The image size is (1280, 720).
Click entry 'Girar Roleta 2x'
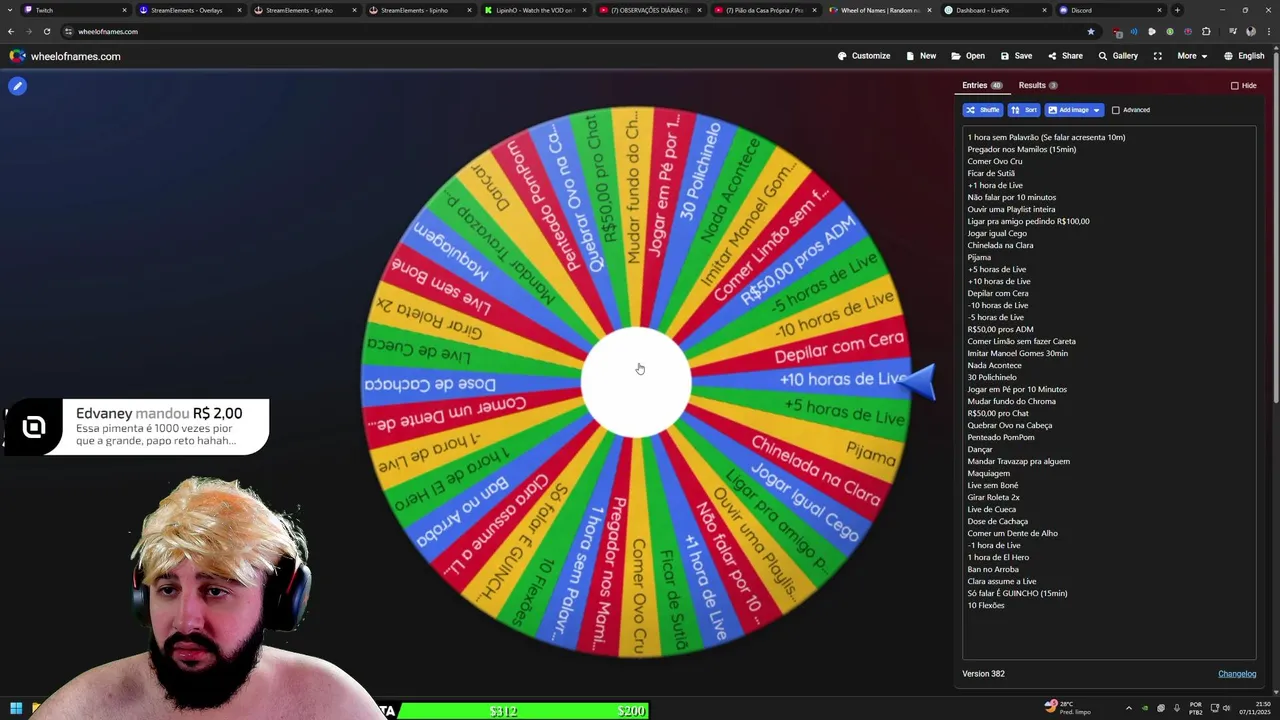click(x=994, y=497)
